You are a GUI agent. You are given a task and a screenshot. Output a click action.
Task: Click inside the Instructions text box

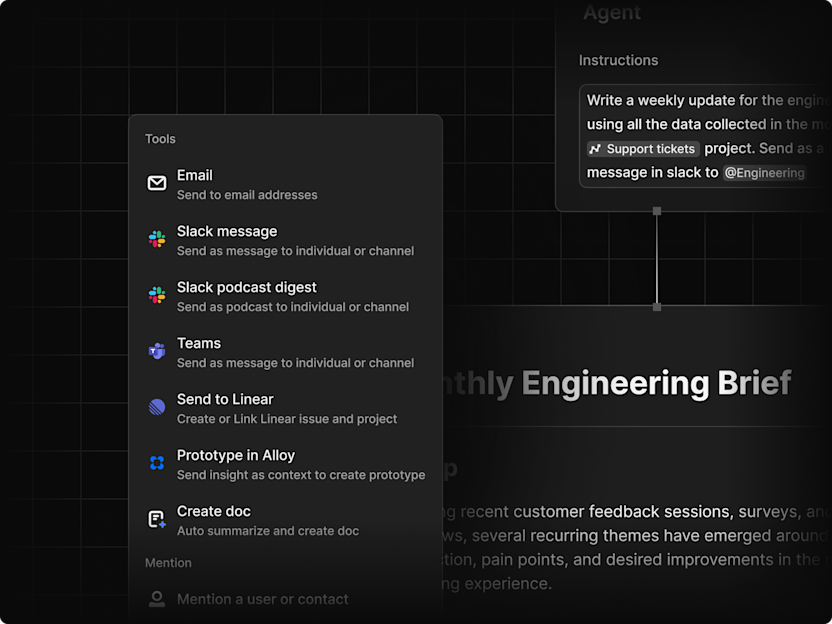(706, 136)
